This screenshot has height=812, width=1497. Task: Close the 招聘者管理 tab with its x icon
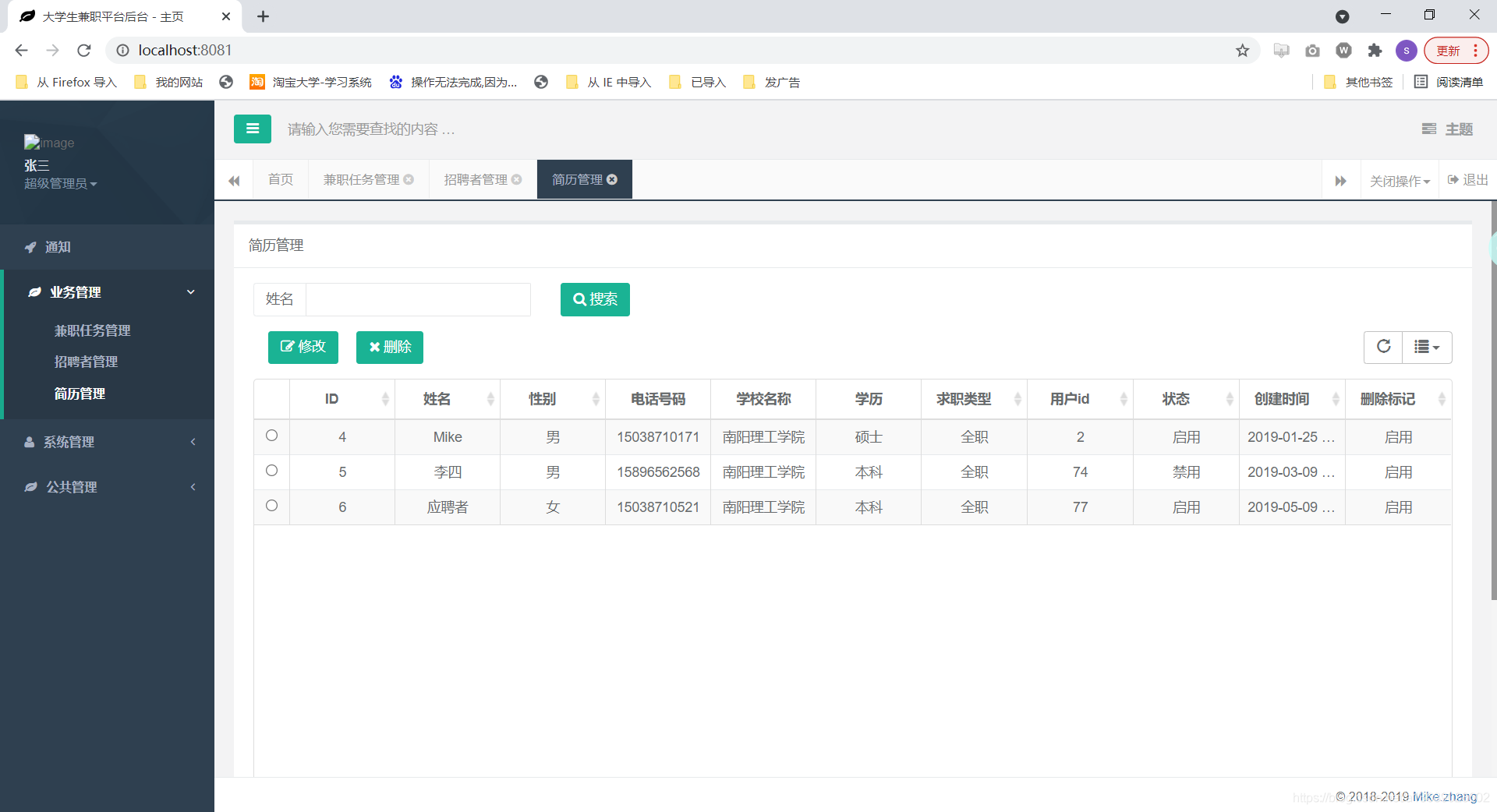[x=516, y=179]
